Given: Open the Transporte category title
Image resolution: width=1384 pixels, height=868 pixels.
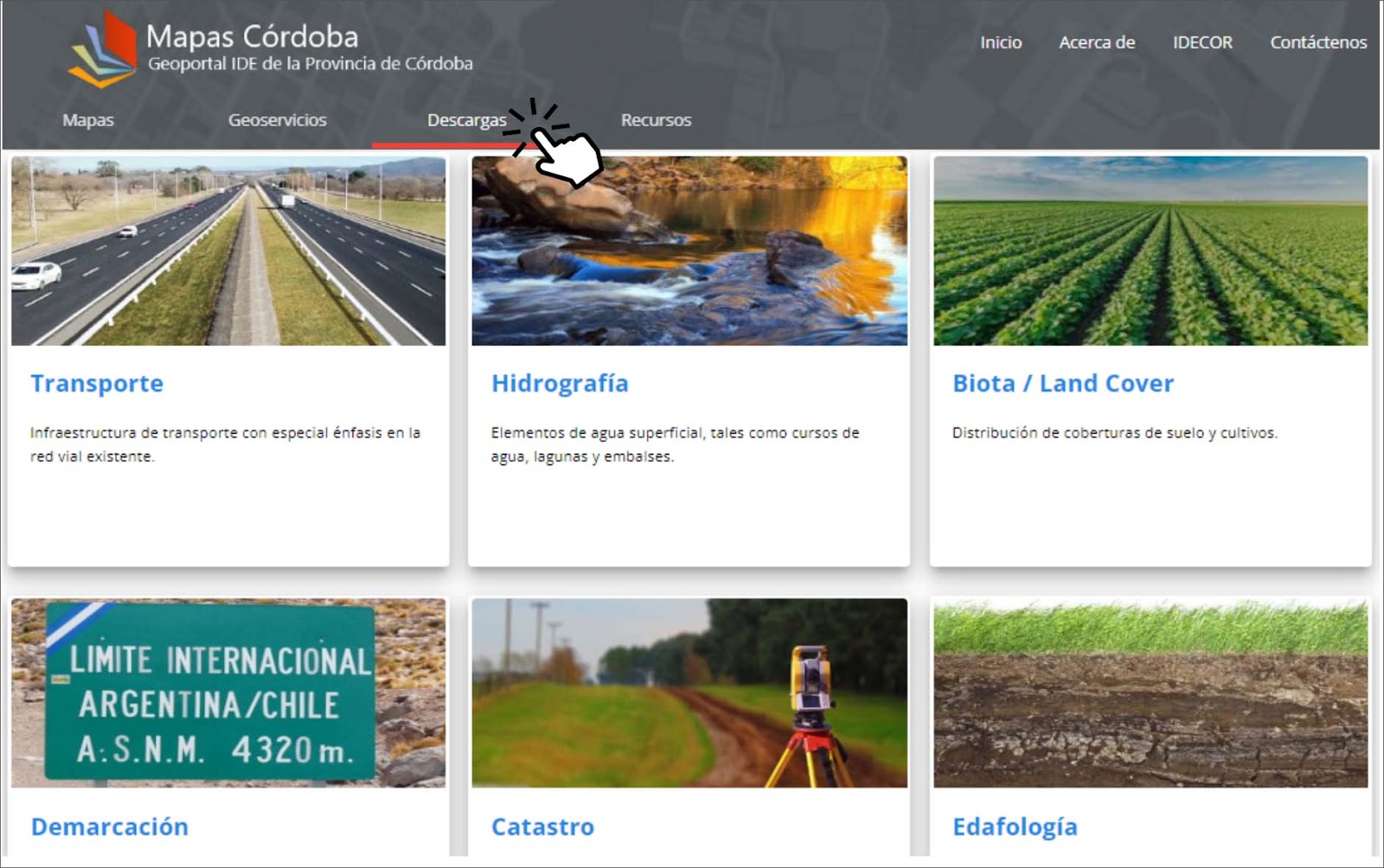Looking at the screenshot, I should coord(97,383).
